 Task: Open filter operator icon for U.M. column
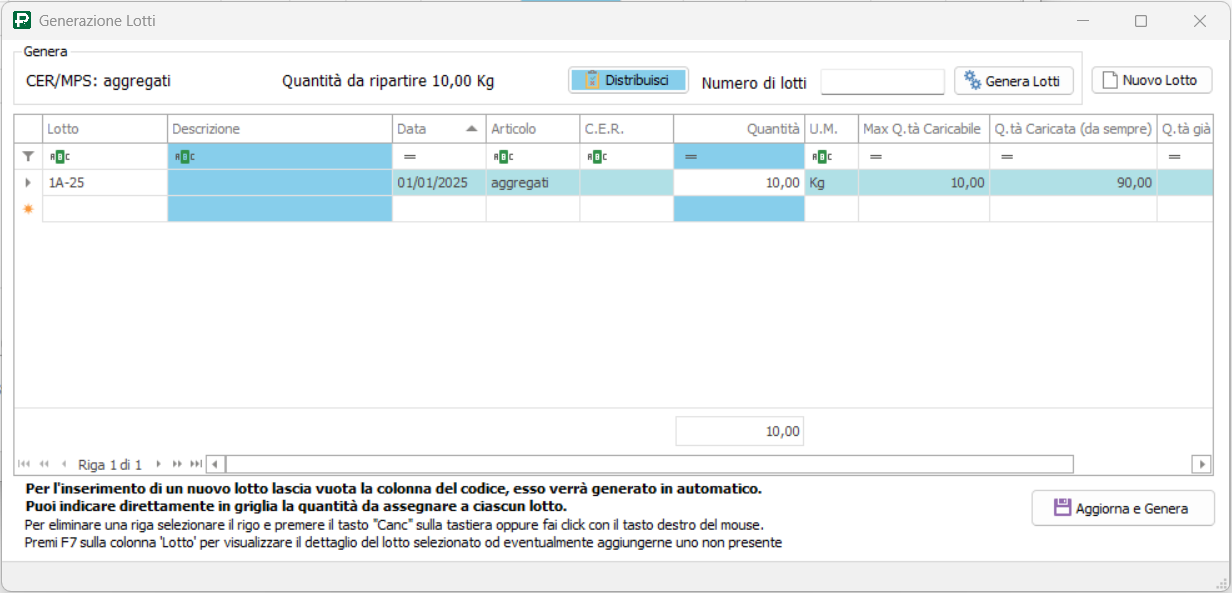pos(822,156)
